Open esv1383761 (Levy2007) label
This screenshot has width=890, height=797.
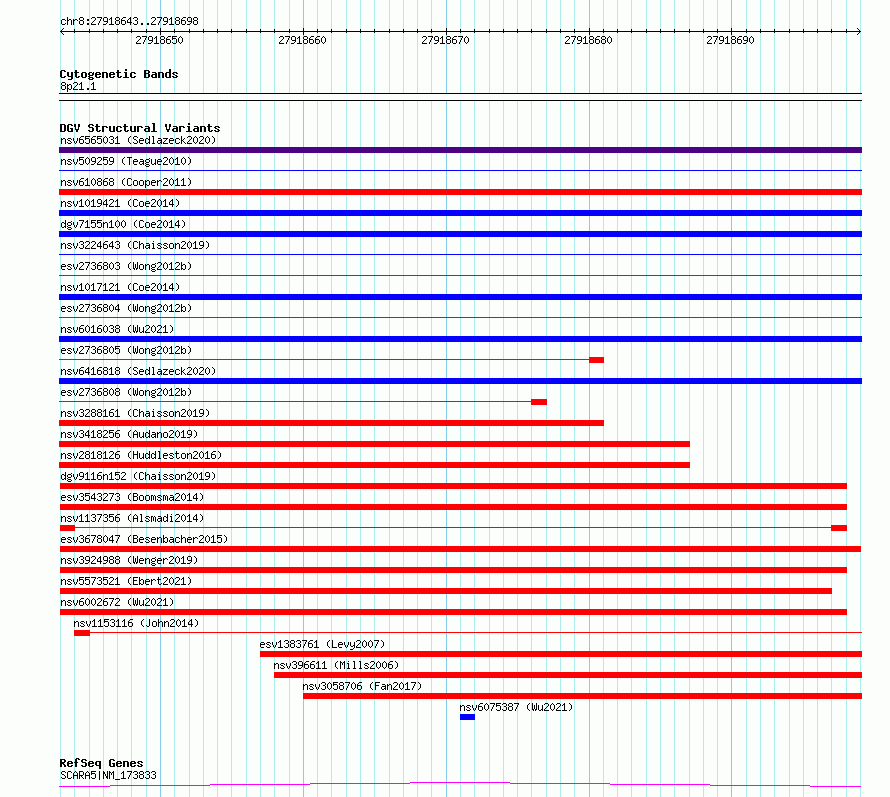pyautogui.click(x=322, y=644)
